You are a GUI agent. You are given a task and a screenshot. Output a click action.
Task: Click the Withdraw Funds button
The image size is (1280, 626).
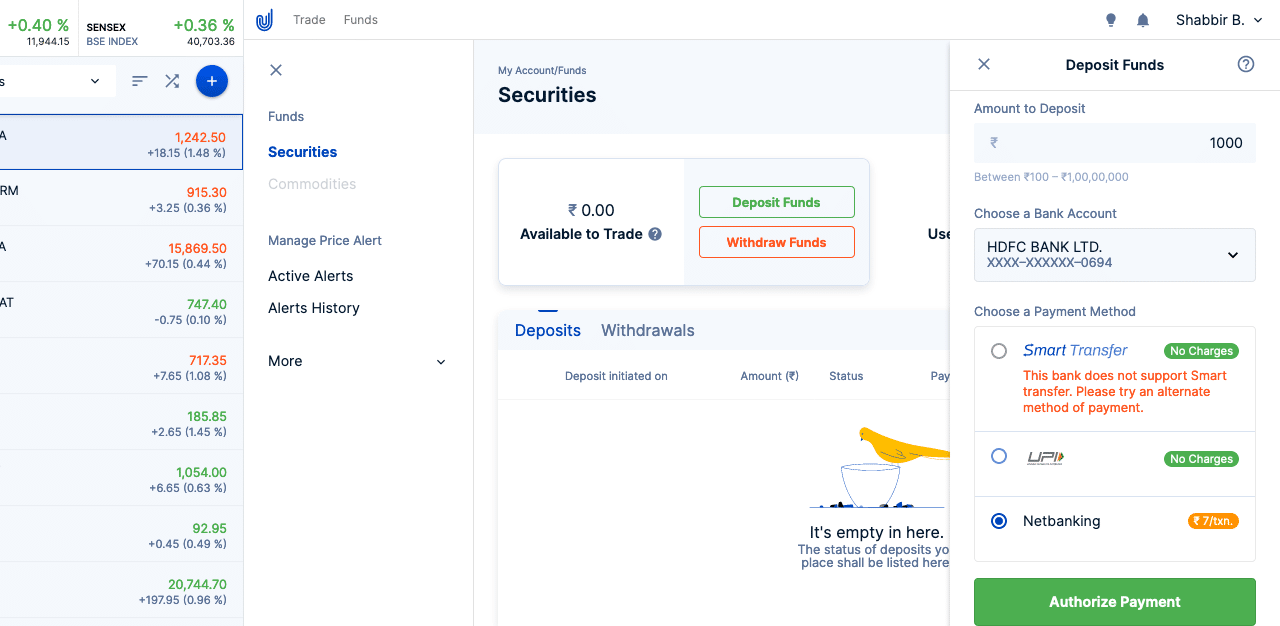[777, 242]
